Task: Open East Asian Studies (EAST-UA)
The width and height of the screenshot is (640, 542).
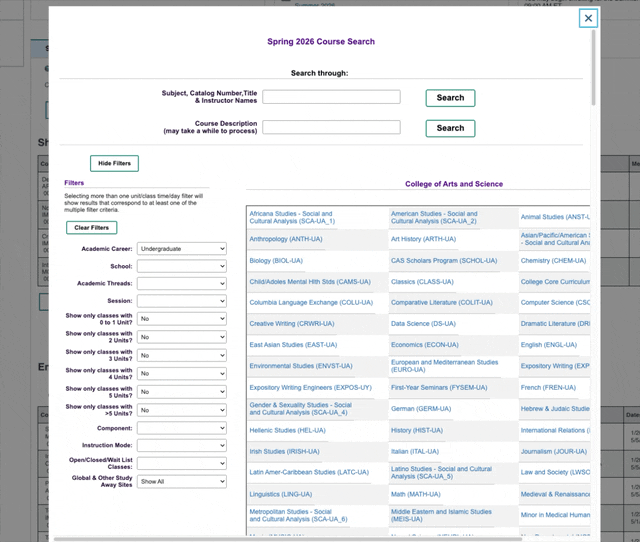Action: (x=293, y=345)
